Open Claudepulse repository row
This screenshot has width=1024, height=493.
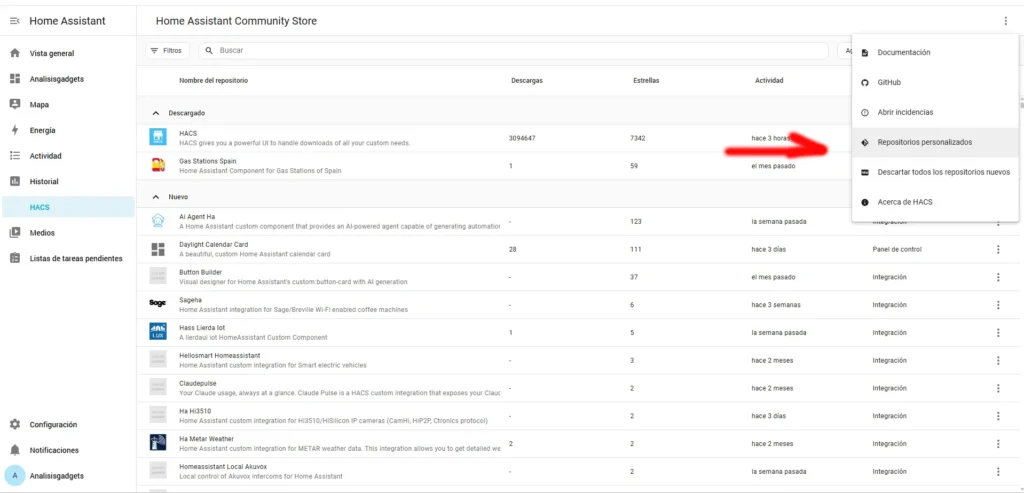click(579, 388)
